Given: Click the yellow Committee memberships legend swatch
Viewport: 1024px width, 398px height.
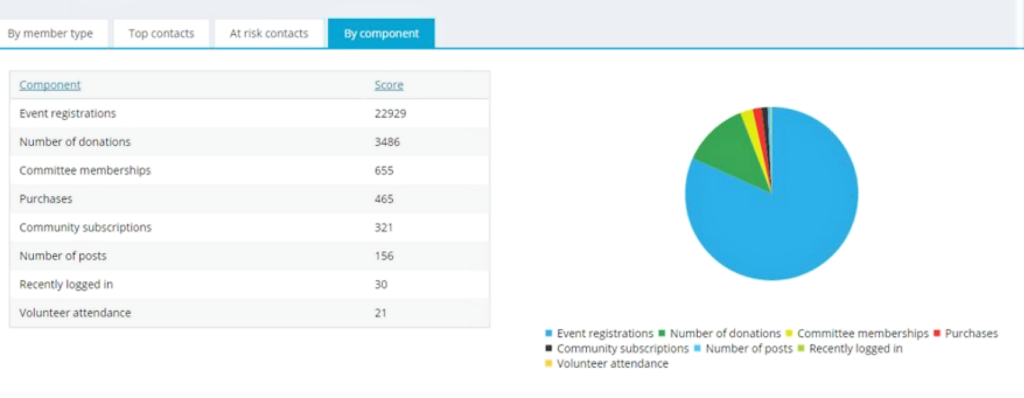Looking at the screenshot, I should [789, 333].
